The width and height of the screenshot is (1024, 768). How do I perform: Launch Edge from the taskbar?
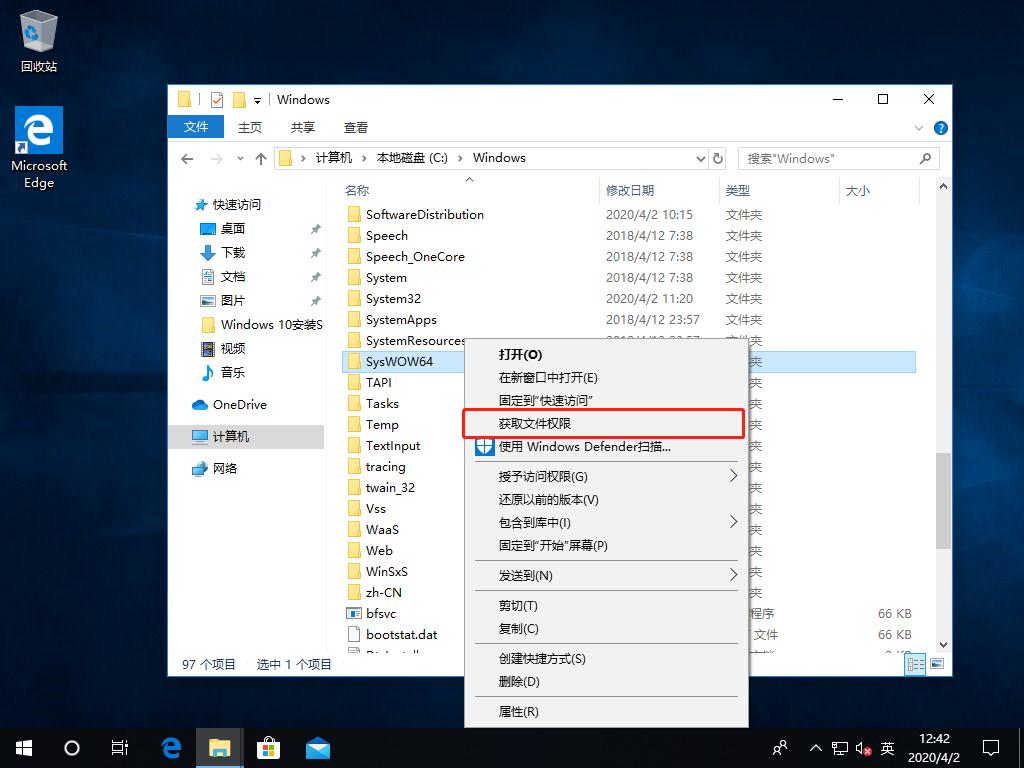pos(172,748)
